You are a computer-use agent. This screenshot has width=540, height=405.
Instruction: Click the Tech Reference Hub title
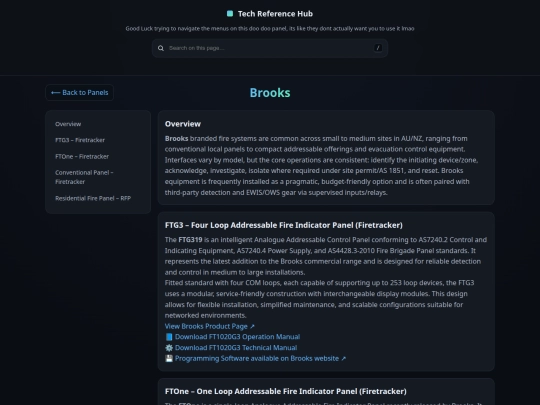[275, 14]
